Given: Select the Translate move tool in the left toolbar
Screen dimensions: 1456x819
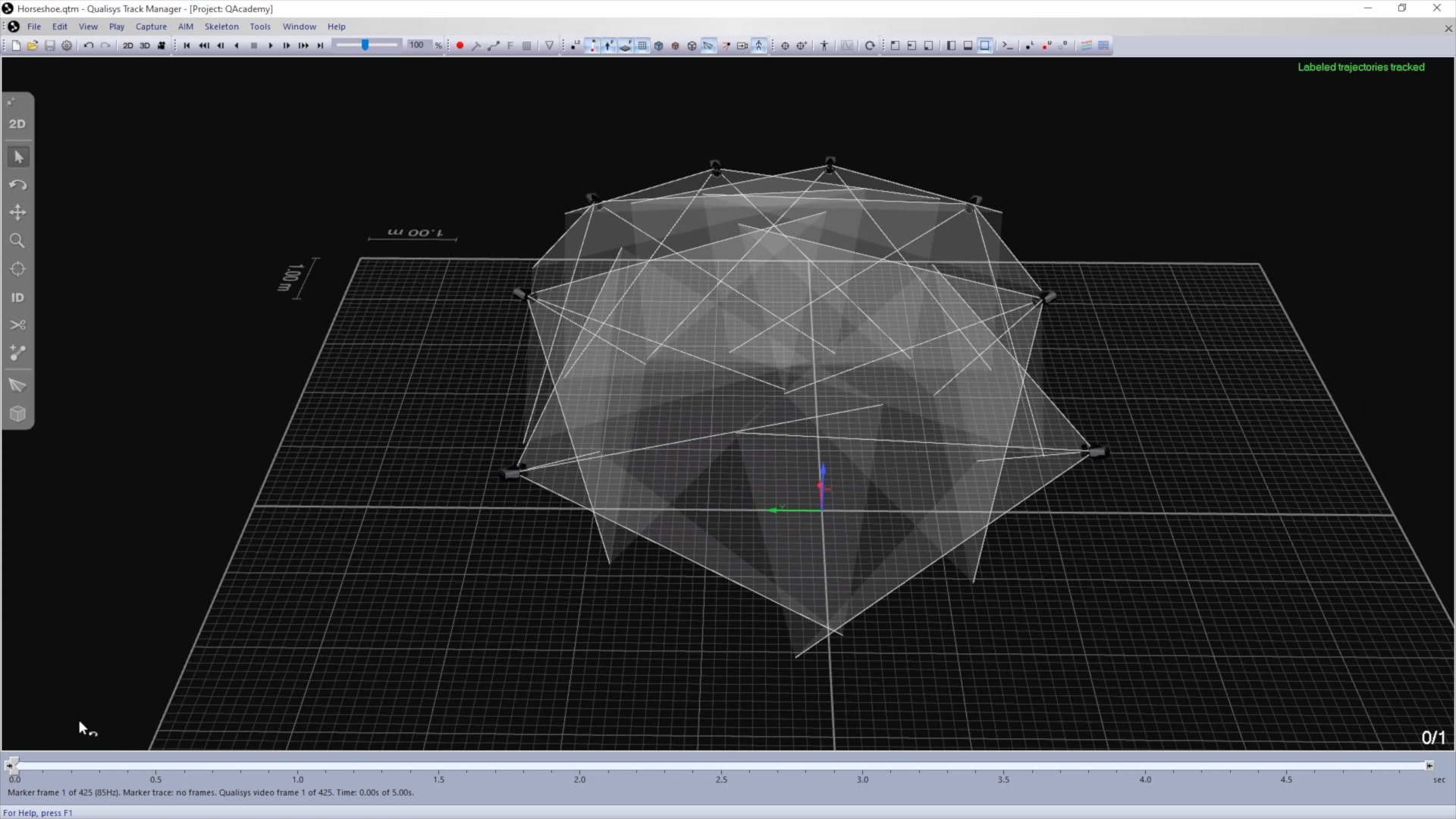Looking at the screenshot, I should click(x=17, y=213).
